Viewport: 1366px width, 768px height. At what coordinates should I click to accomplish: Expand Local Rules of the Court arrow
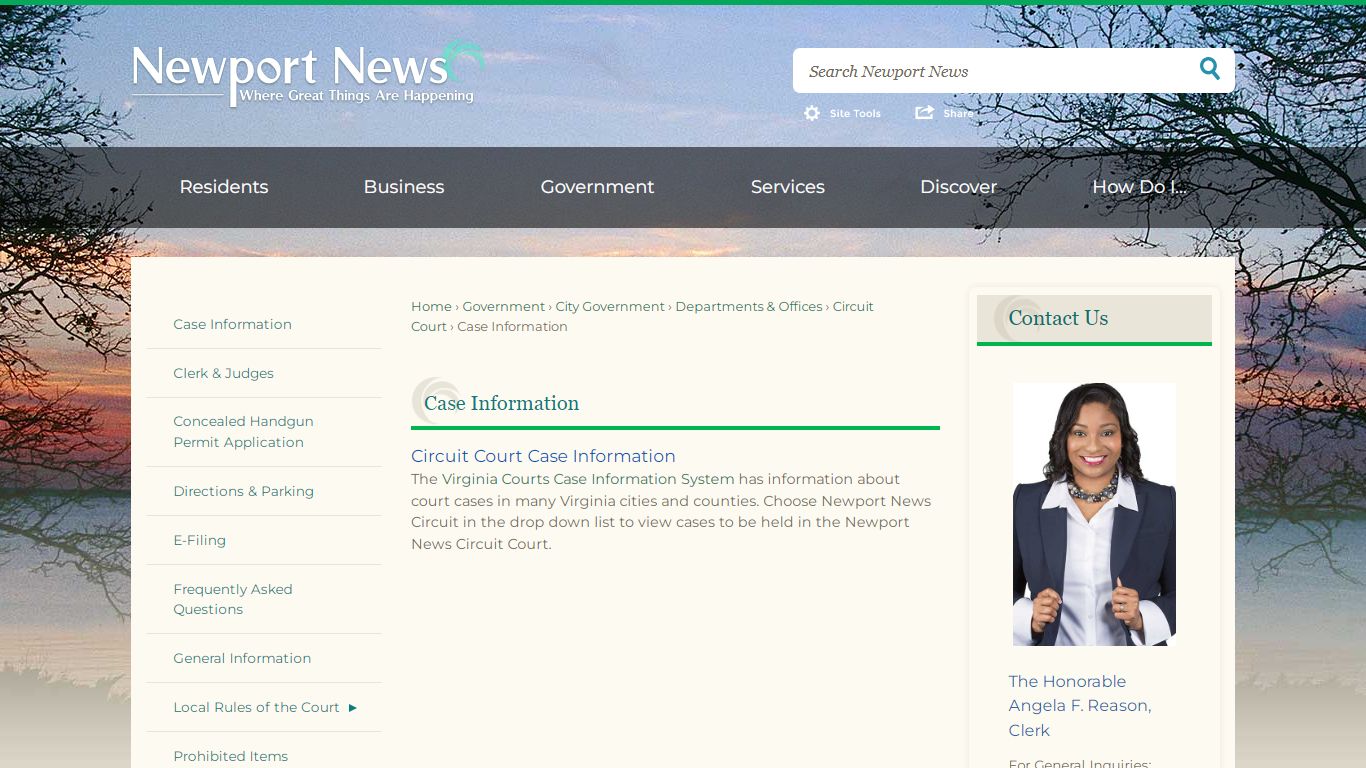[353, 707]
